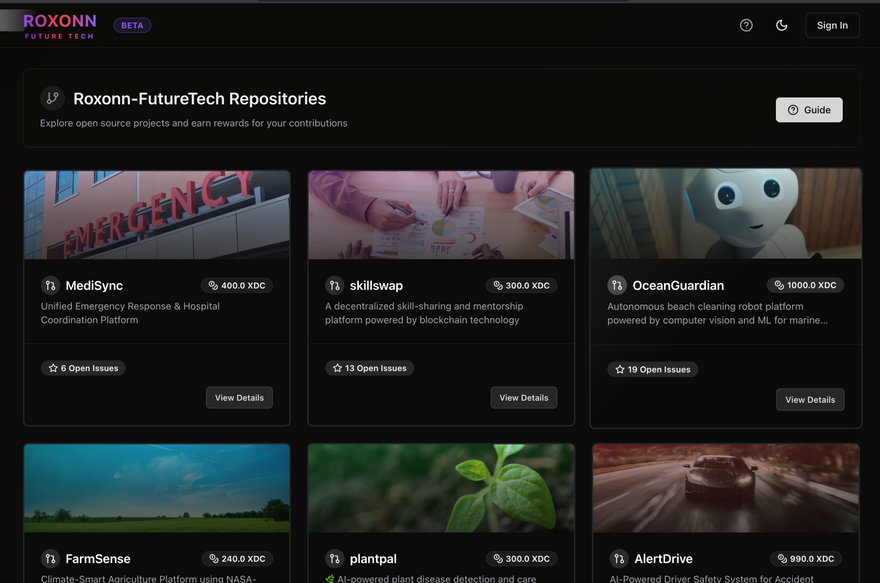The image size is (880, 583).
Task: Click OceanGuardian repository icon
Action: (x=617, y=285)
